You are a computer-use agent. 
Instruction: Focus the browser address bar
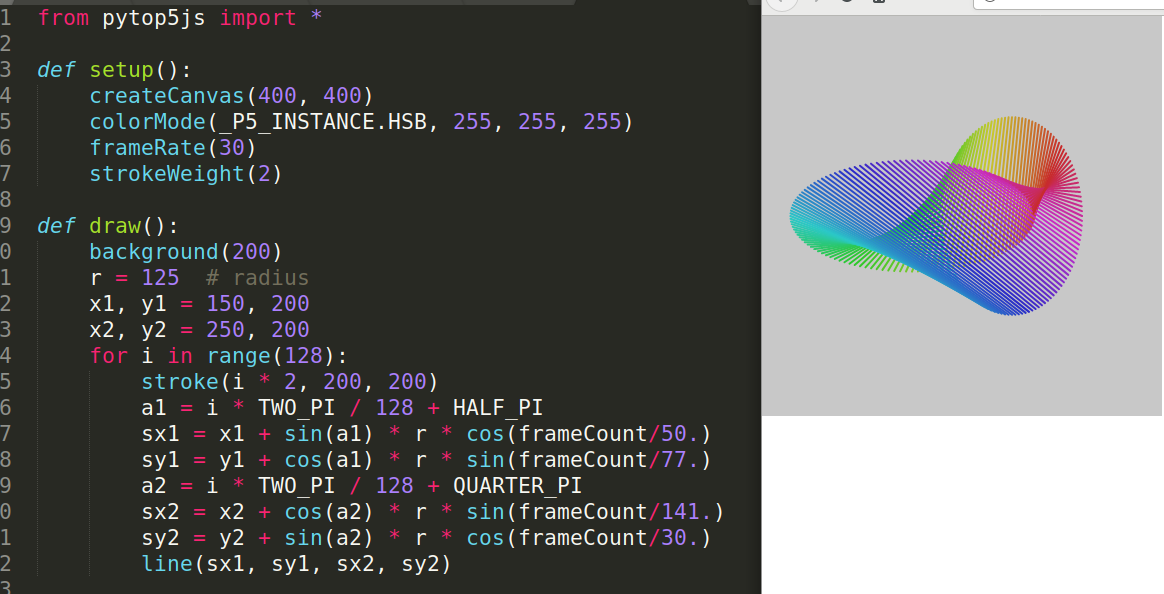point(1070,3)
